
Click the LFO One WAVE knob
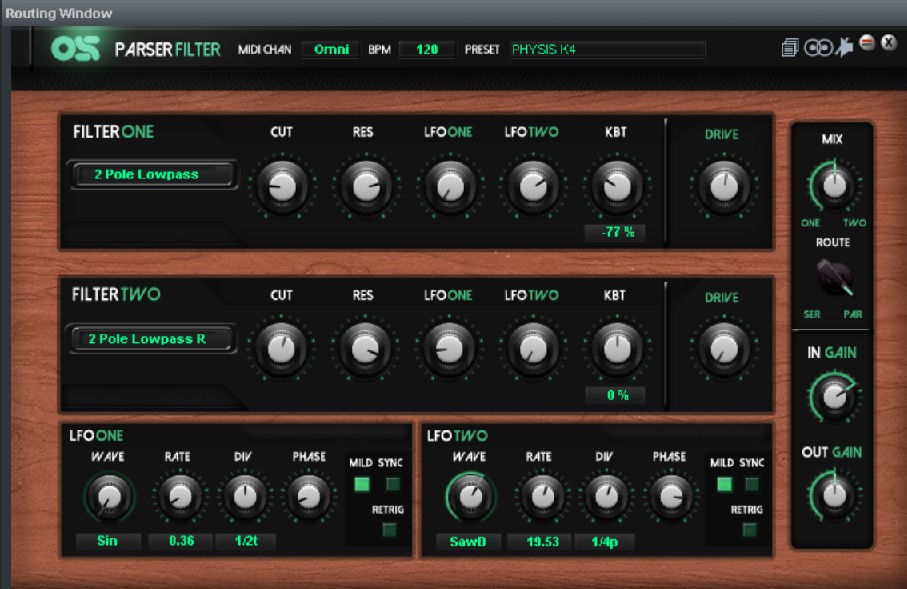click(x=110, y=495)
